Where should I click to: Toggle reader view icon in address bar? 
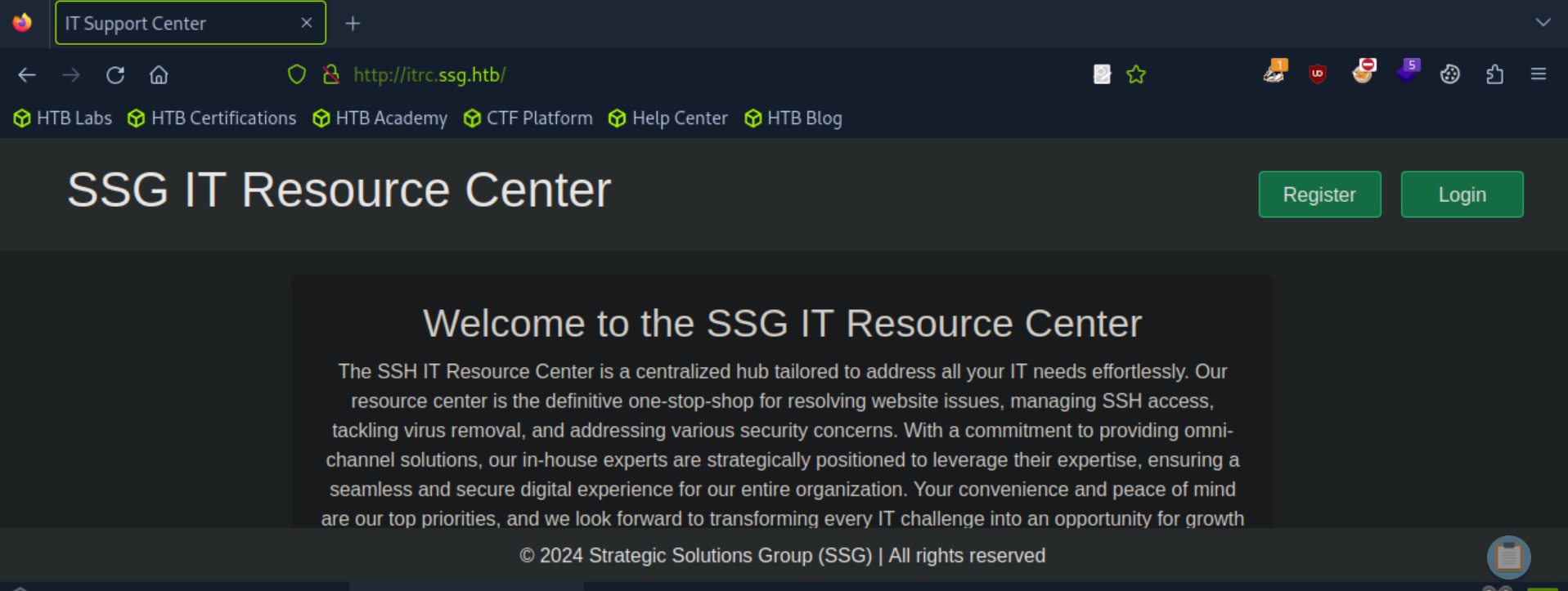(x=1102, y=75)
